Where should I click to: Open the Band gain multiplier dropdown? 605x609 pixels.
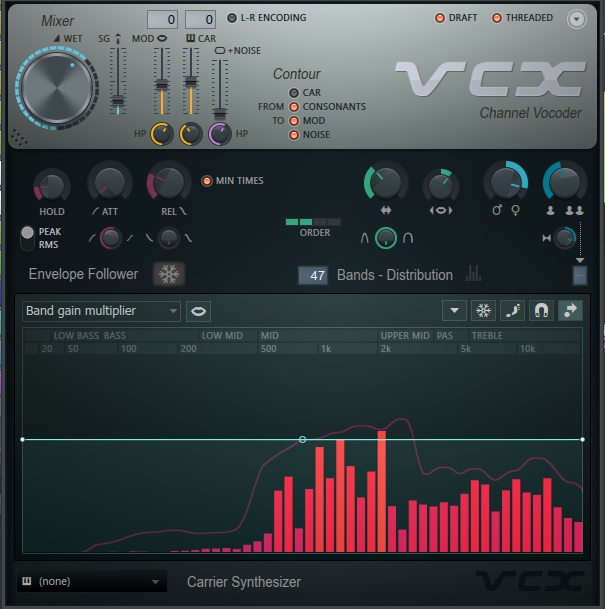[101, 311]
